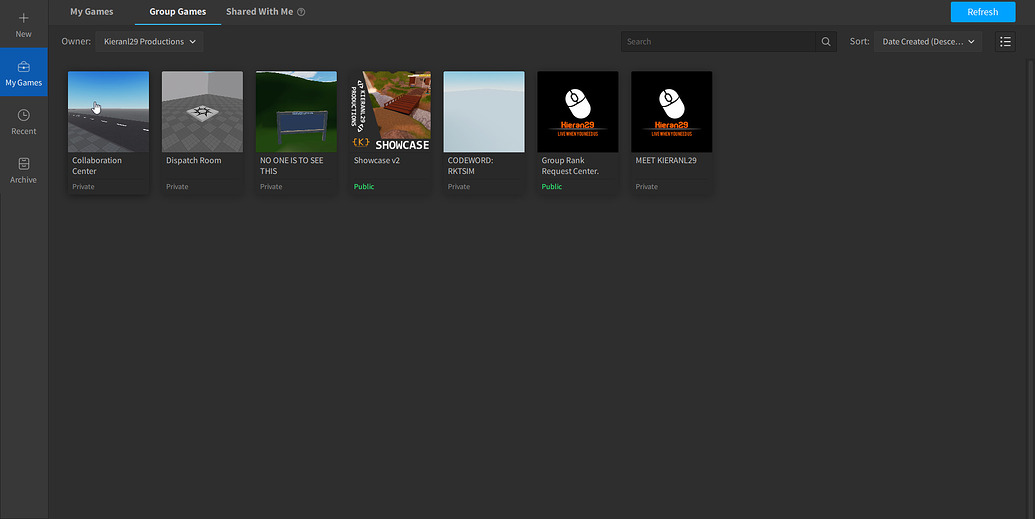Open the Recent clock sidebar item

(24, 121)
